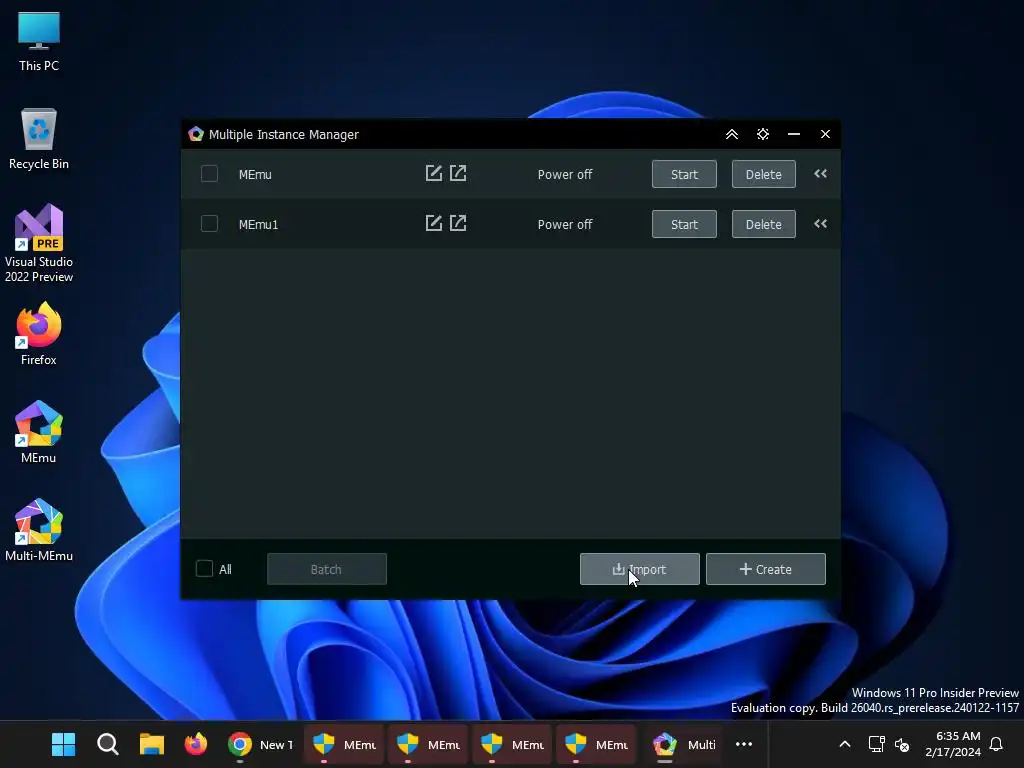
Task: Open the Windows Start menu
Action: click(63, 744)
